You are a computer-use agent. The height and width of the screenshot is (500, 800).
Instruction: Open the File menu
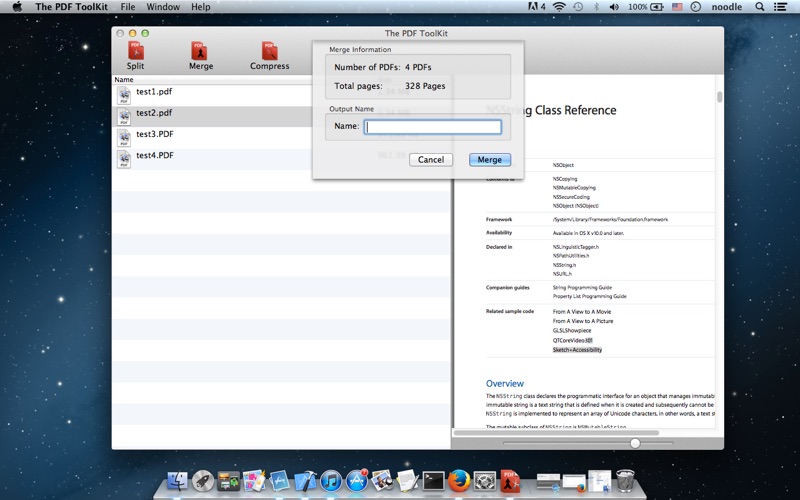point(128,7)
